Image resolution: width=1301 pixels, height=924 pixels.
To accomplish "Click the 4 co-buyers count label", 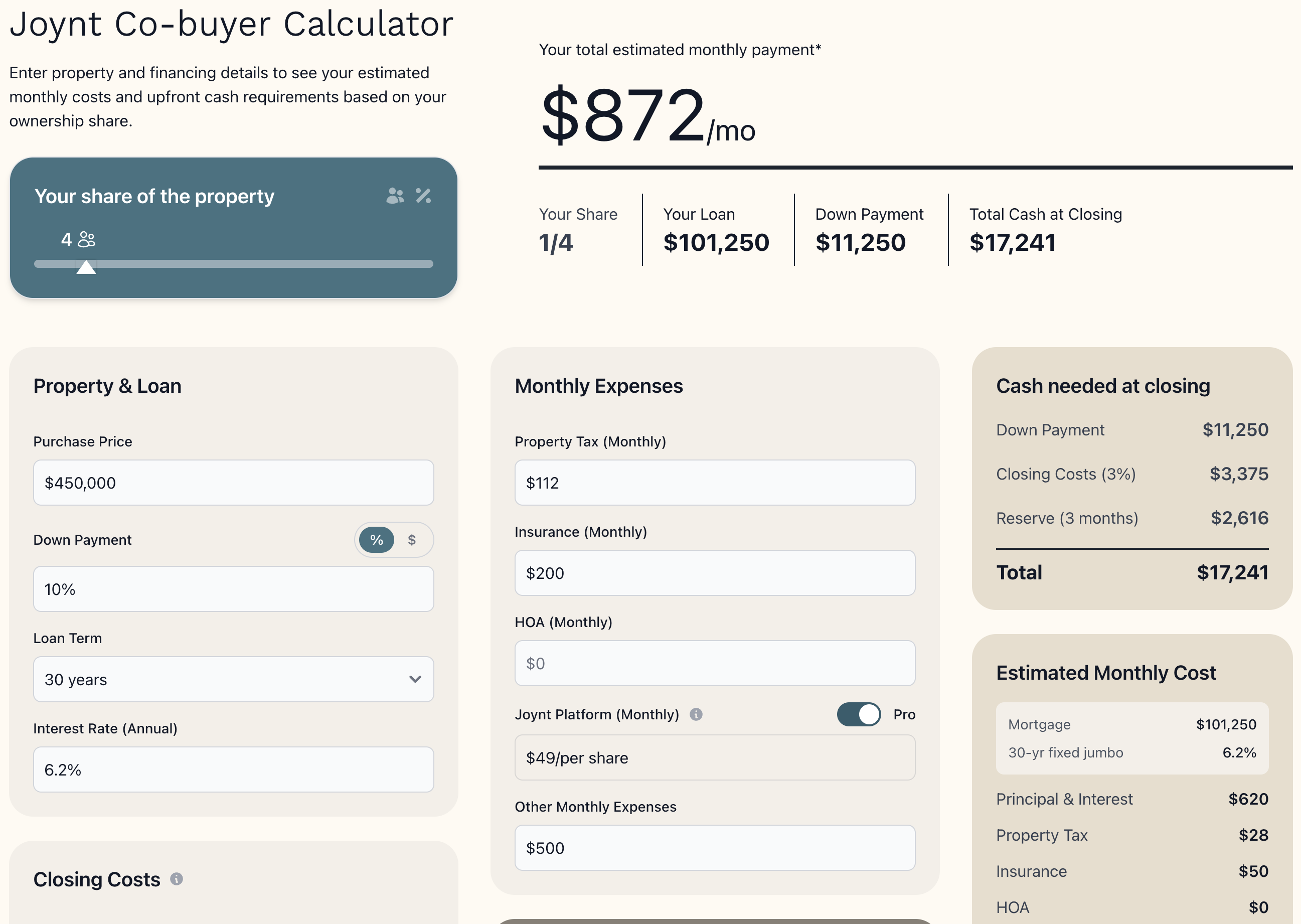I will coord(78,240).
